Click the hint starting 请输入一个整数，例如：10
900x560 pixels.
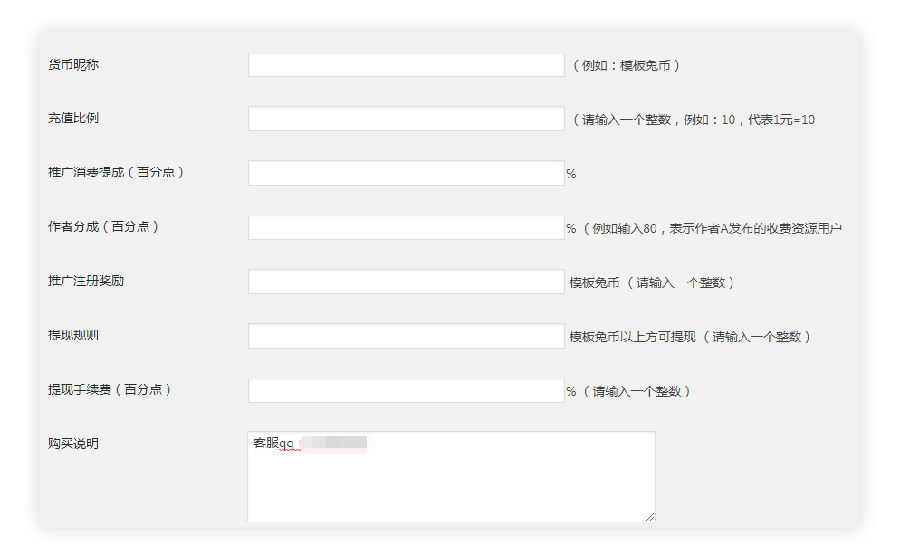coord(693,119)
